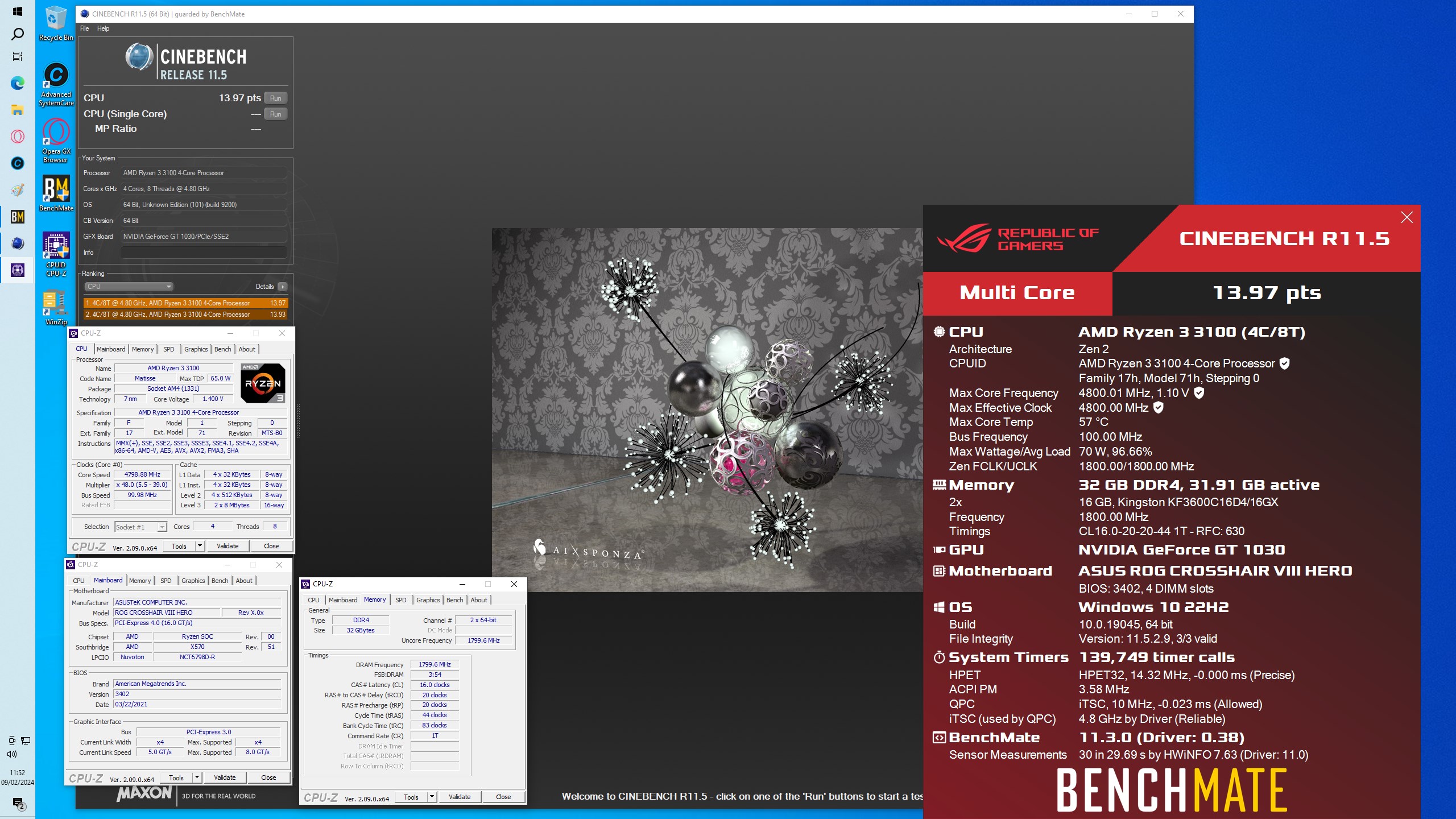The width and height of the screenshot is (1456, 819).
Task: Open the Ranking CPU dropdown
Action: tap(129, 287)
